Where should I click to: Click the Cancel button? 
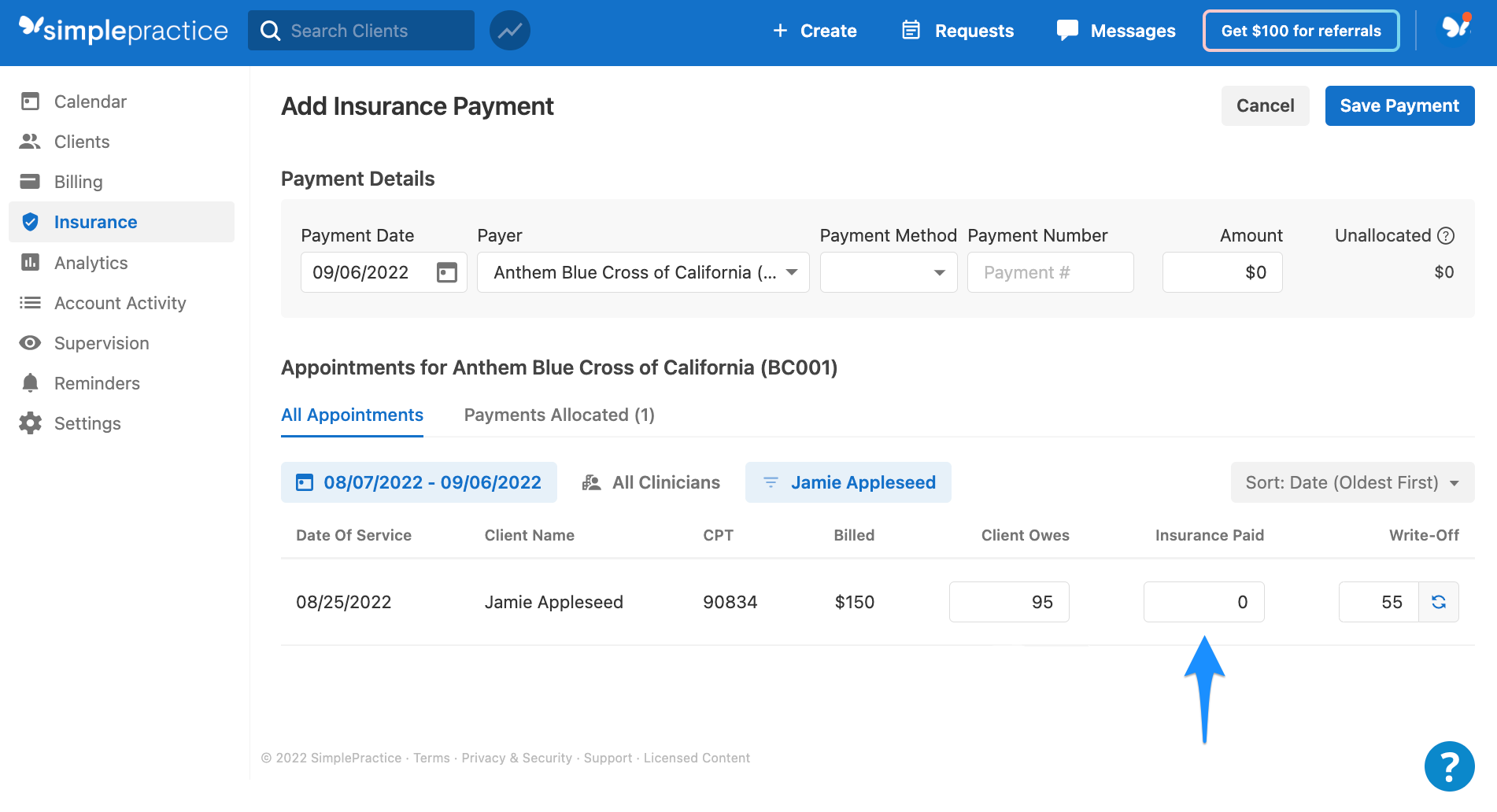pyautogui.click(x=1265, y=105)
